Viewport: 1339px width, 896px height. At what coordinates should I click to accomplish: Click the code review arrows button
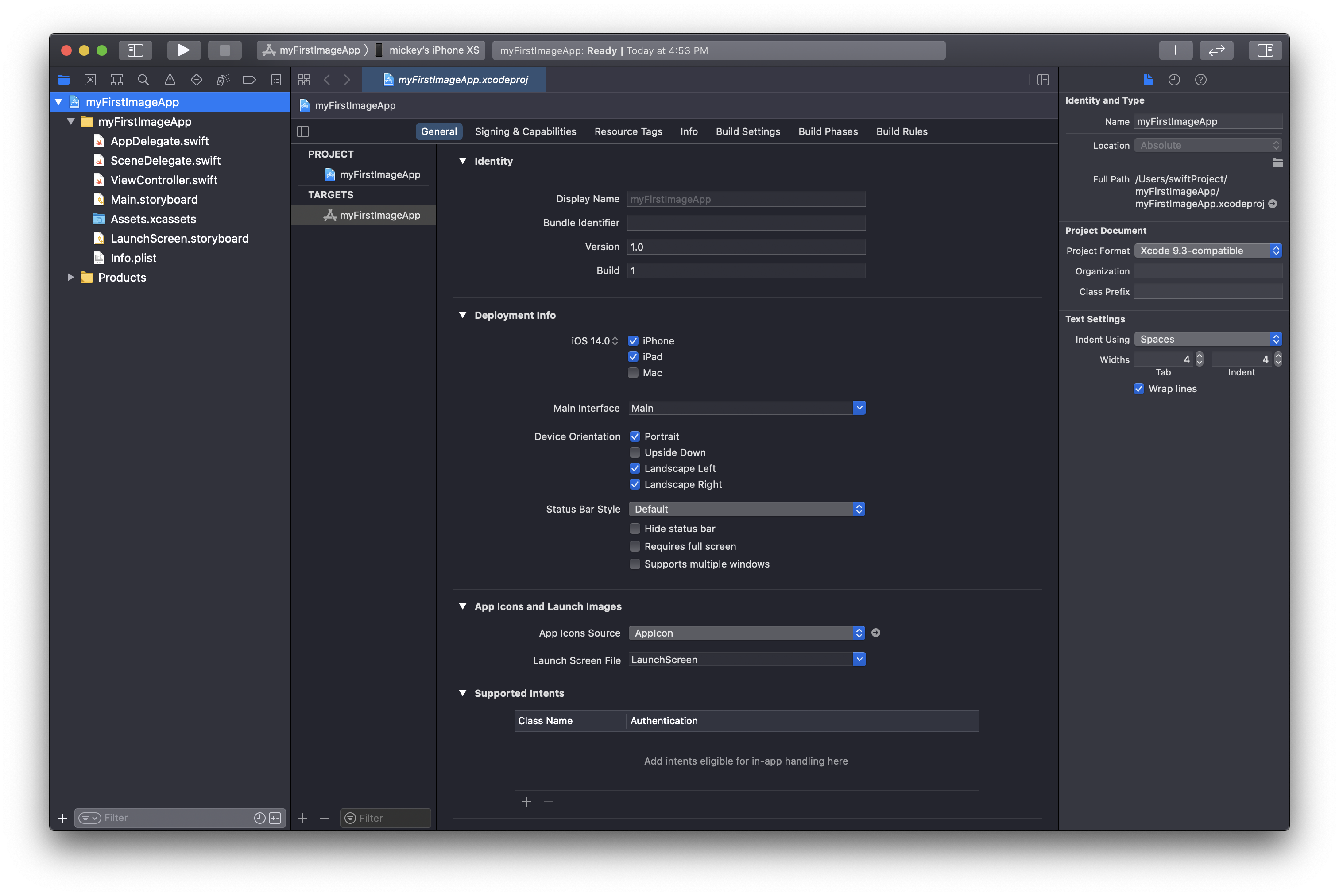pos(1216,50)
